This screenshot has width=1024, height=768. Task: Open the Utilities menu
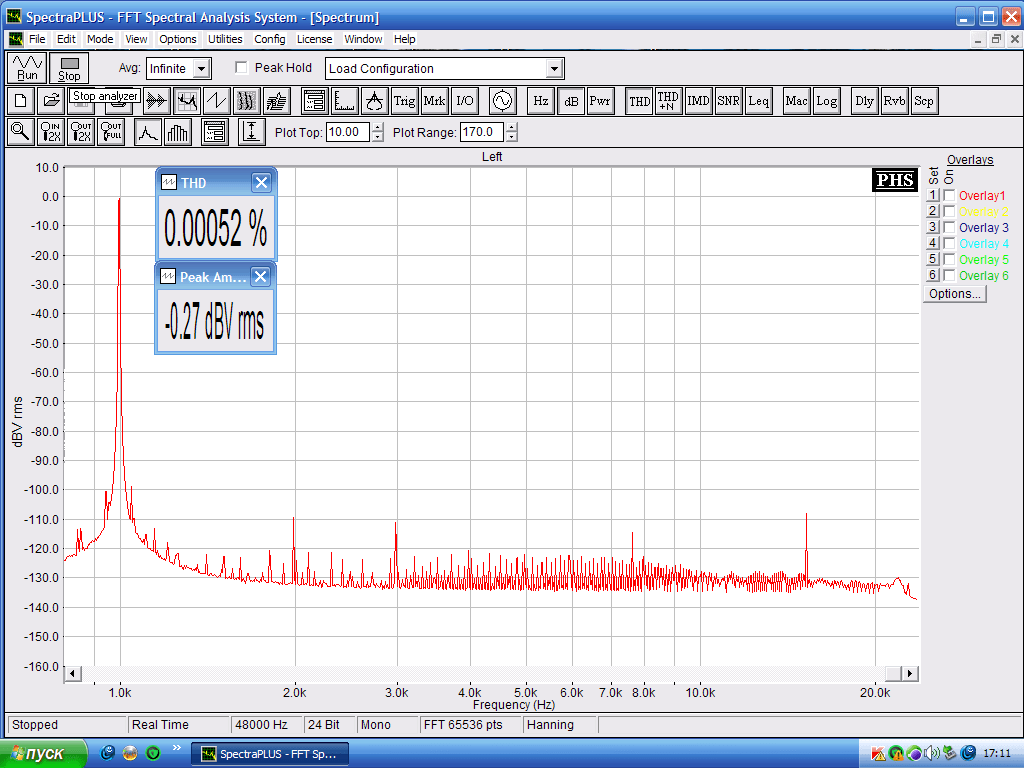225,39
